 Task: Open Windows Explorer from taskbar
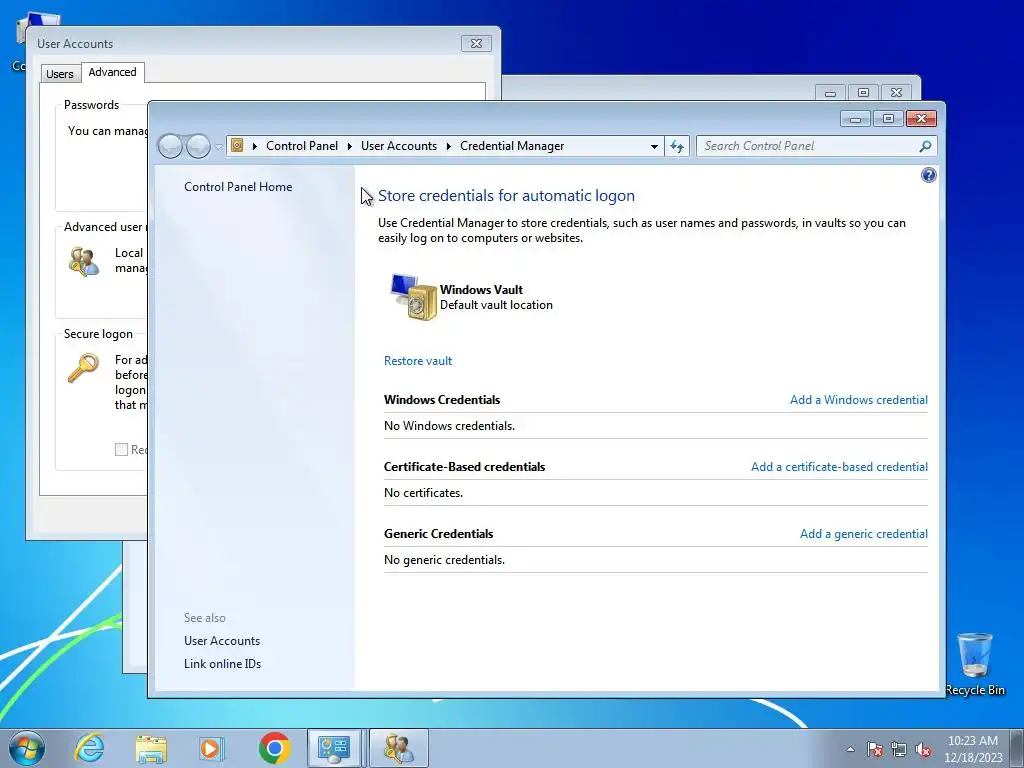point(151,748)
